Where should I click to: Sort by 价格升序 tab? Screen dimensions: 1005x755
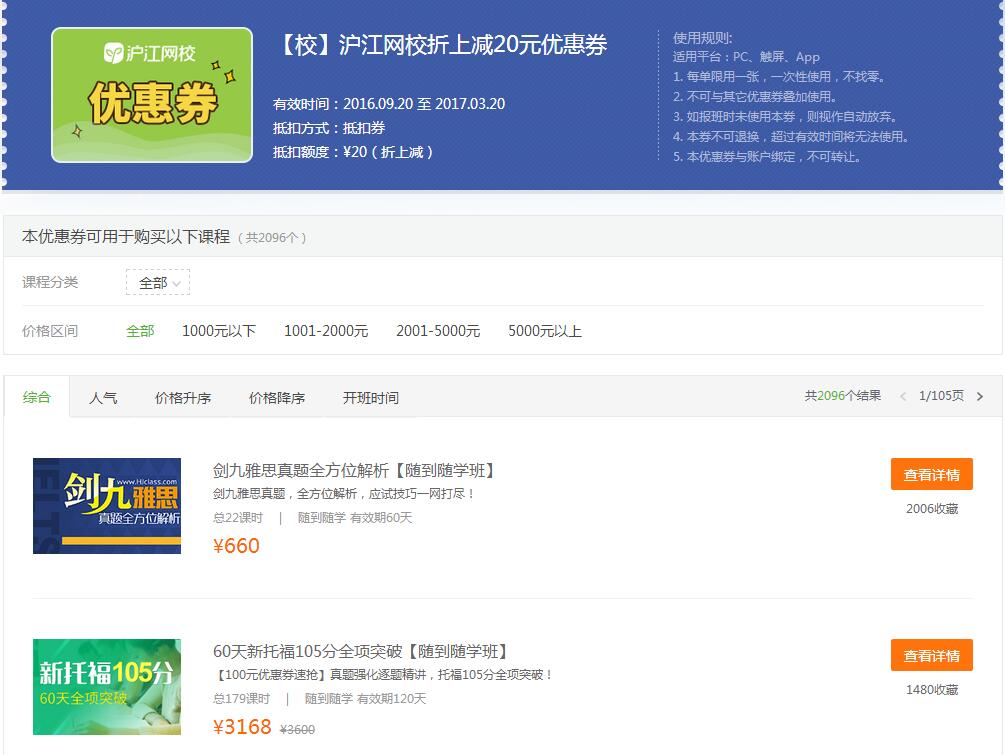(x=183, y=398)
